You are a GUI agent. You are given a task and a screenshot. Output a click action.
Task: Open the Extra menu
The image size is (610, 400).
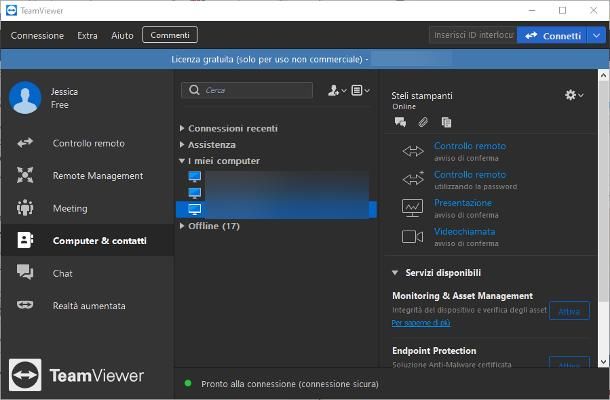pyautogui.click(x=87, y=35)
